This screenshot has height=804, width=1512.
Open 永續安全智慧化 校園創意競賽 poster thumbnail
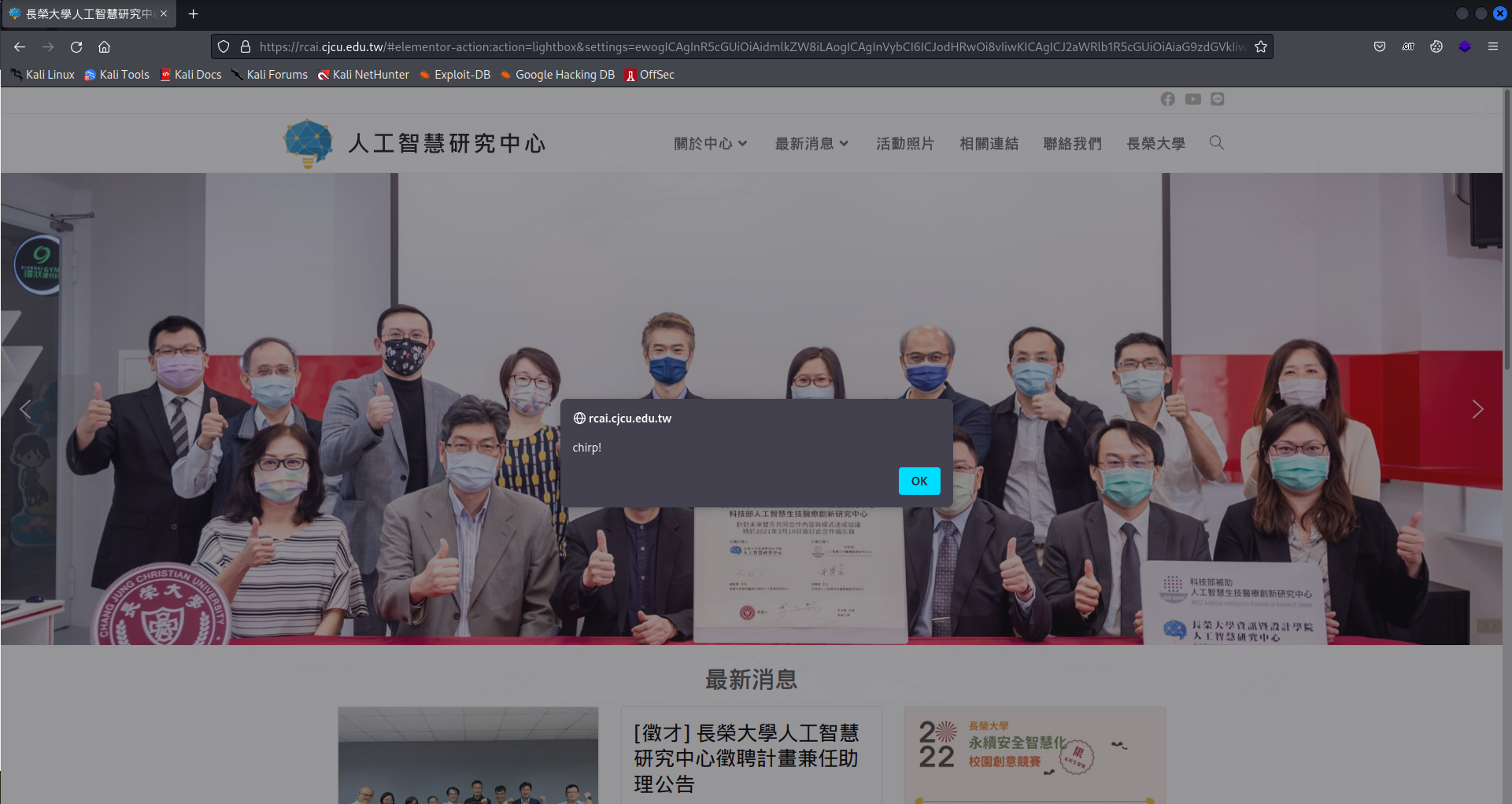[x=1035, y=755]
